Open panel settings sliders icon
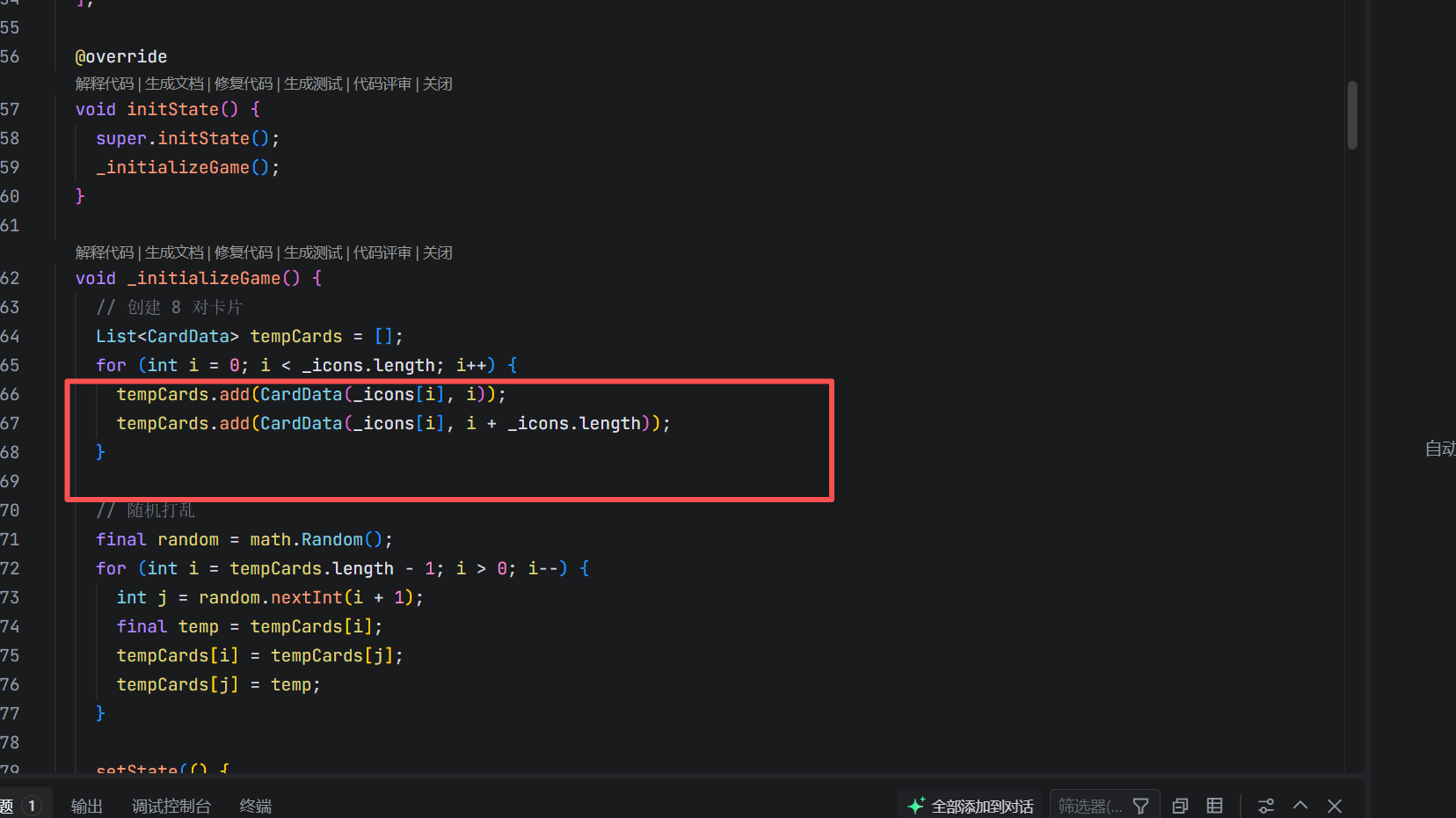This screenshot has width=1456, height=818. pos(1266,806)
